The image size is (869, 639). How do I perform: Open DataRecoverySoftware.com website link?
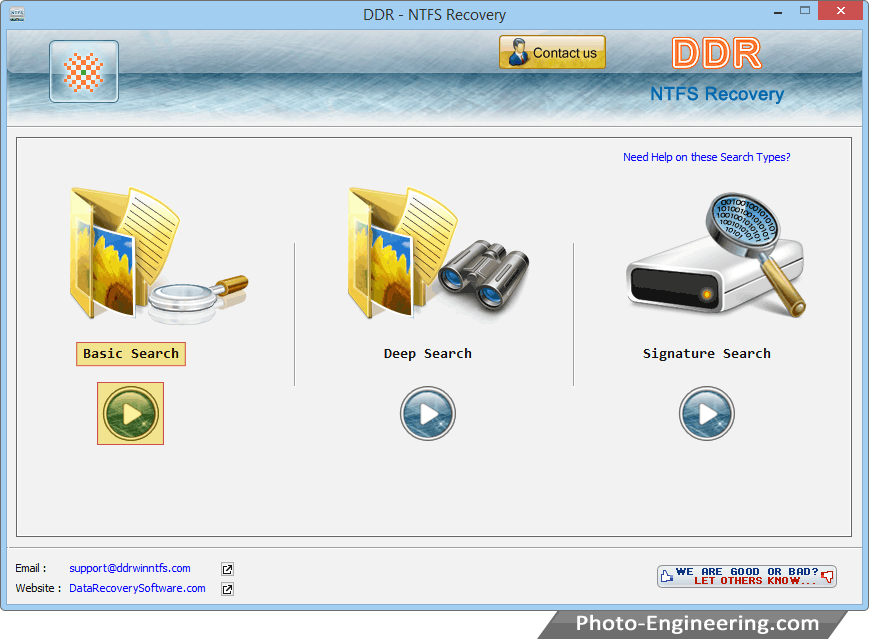point(137,588)
